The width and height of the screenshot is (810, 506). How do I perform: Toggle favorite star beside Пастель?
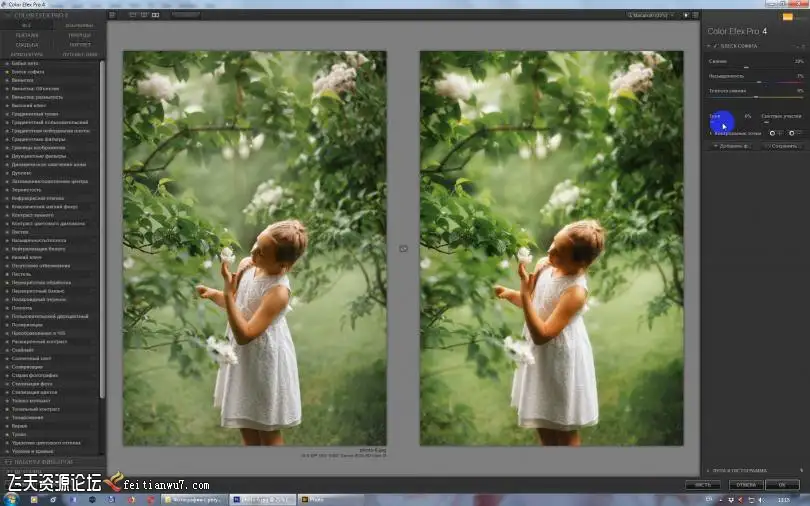click(x=7, y=274)
